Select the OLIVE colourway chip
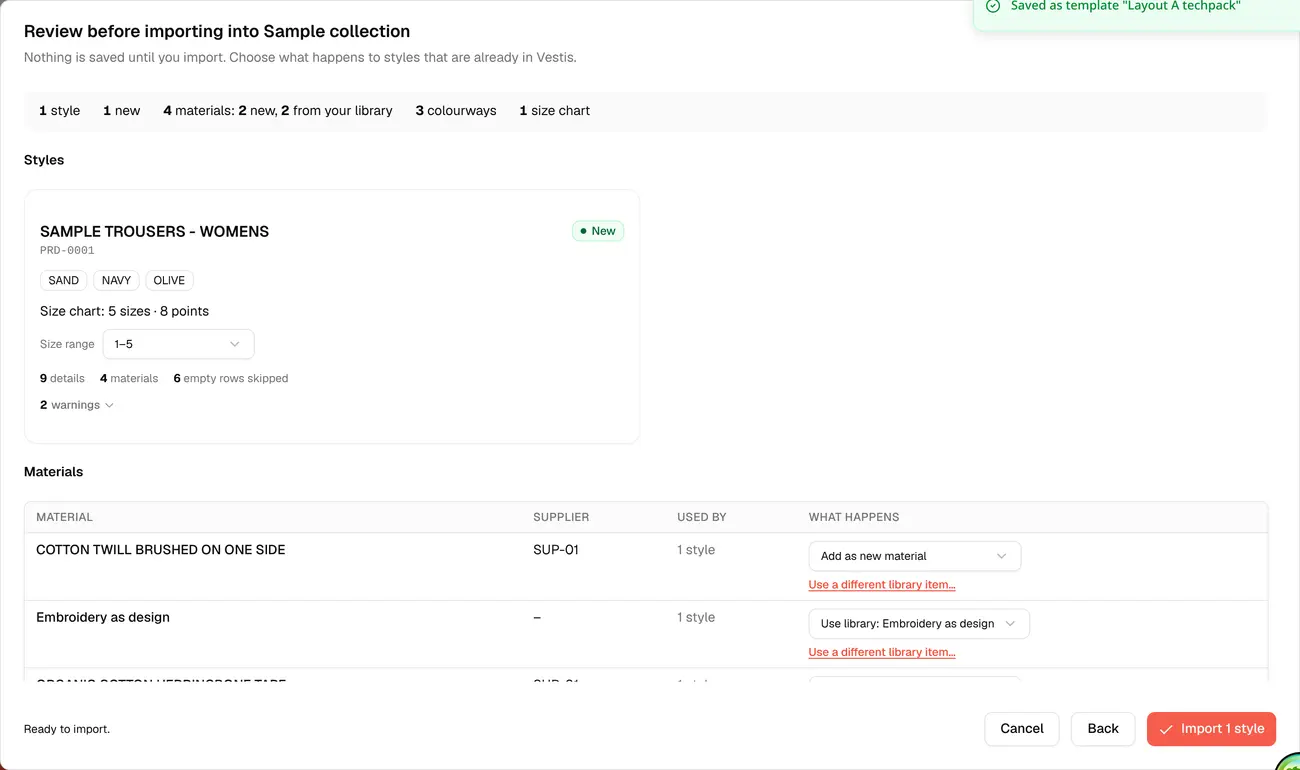Image resolution: width=1300 pixels, height=770 pixels. pos(169,281)
